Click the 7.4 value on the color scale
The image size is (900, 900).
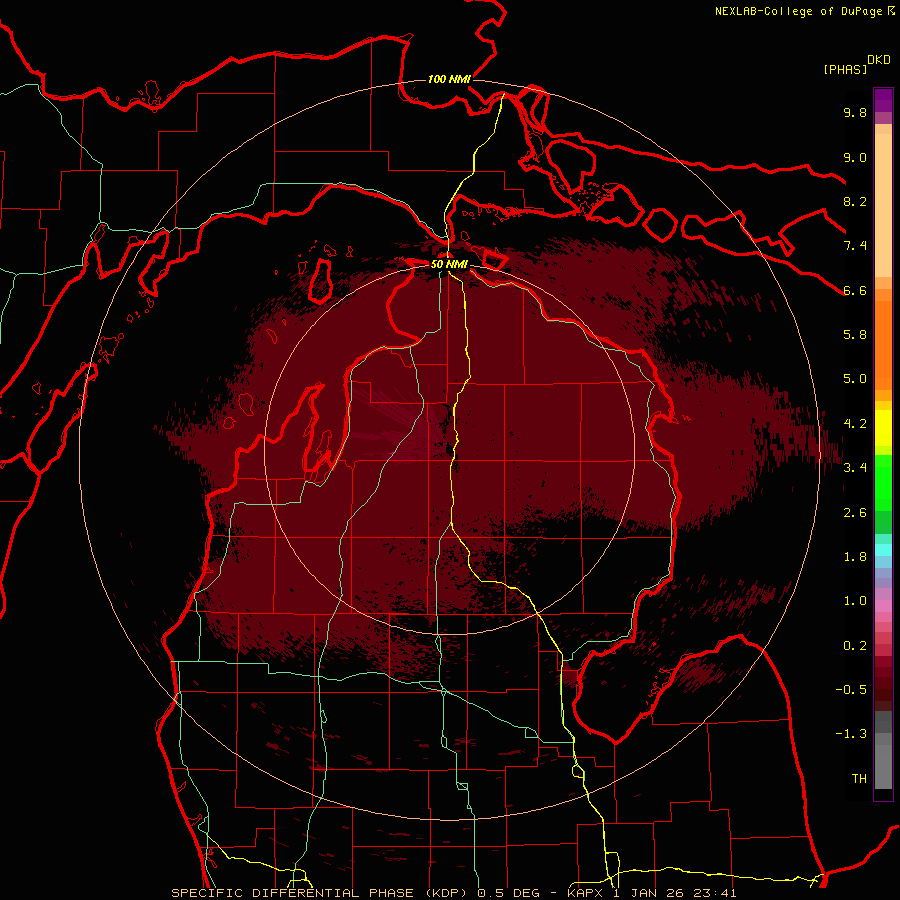tap(855, 246)
